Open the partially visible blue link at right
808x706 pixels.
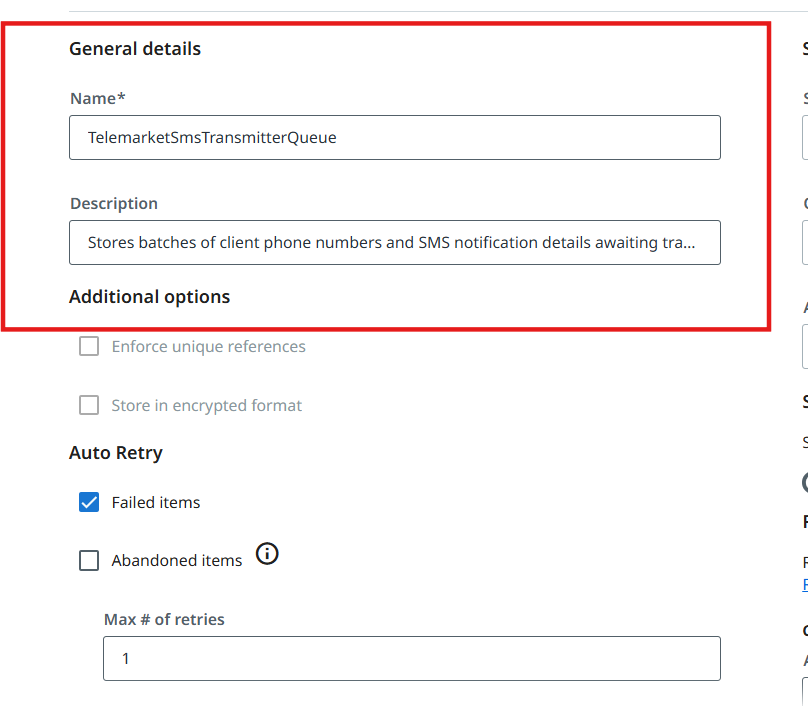(x=805, y=585)
